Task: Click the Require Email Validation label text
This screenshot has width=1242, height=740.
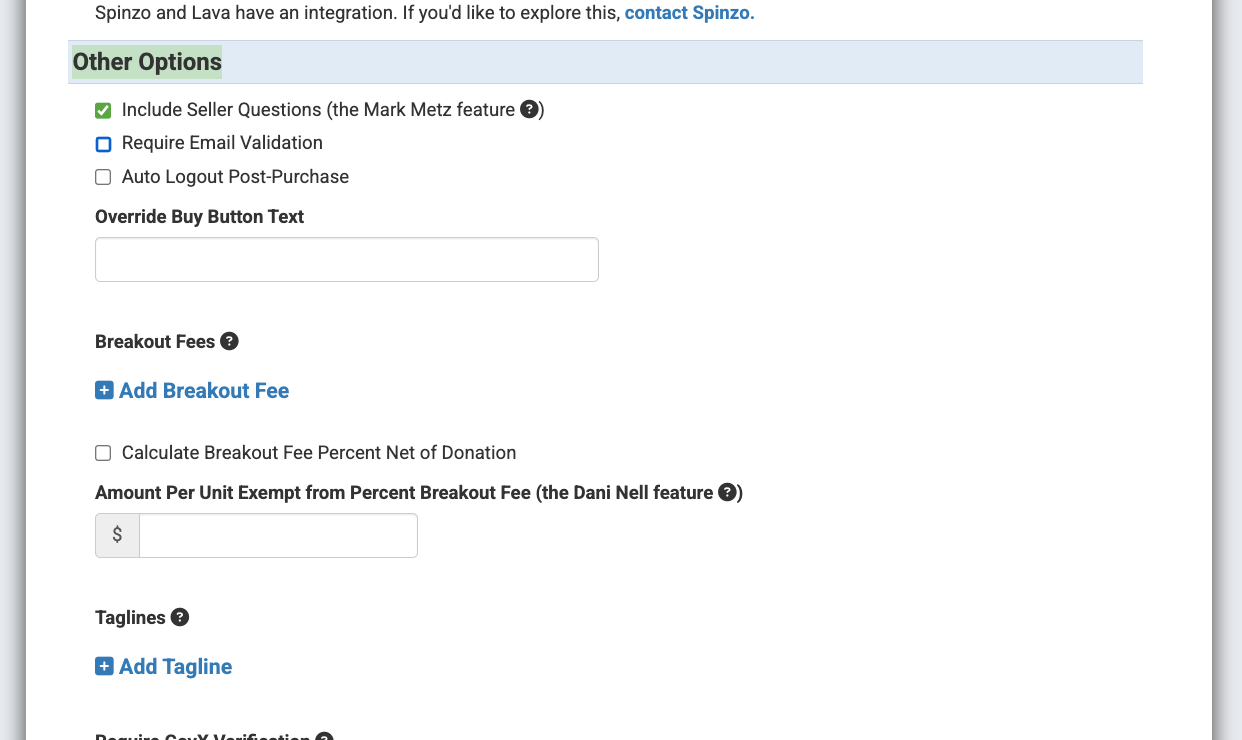Action: [222, 143]
